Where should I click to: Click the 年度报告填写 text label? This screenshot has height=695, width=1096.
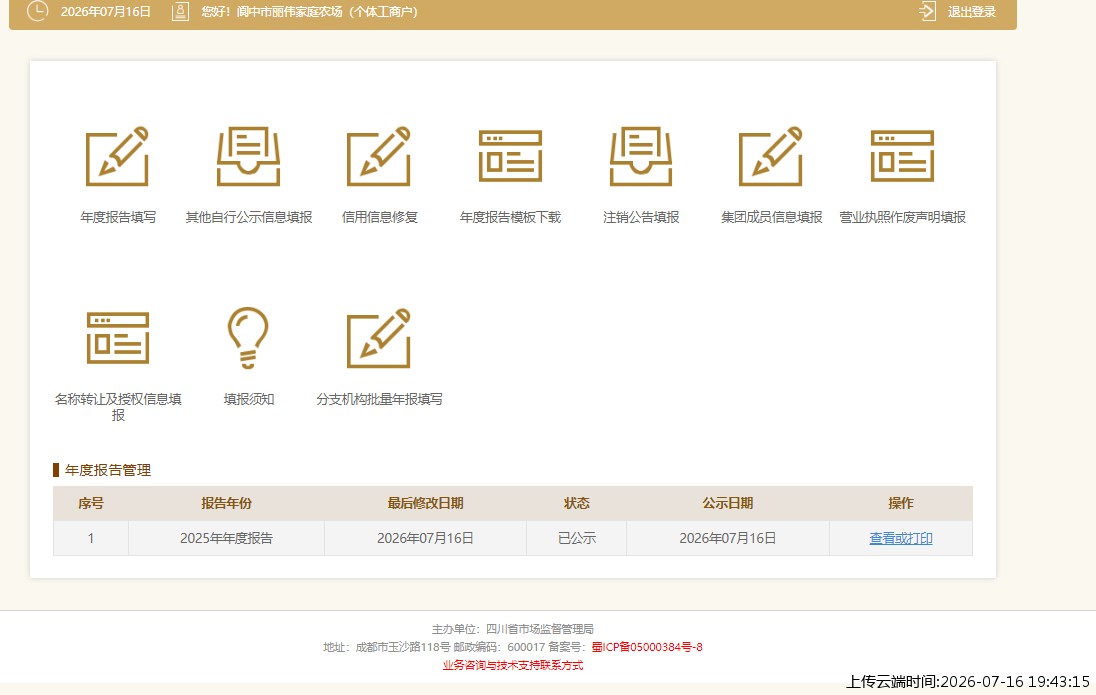117,217
